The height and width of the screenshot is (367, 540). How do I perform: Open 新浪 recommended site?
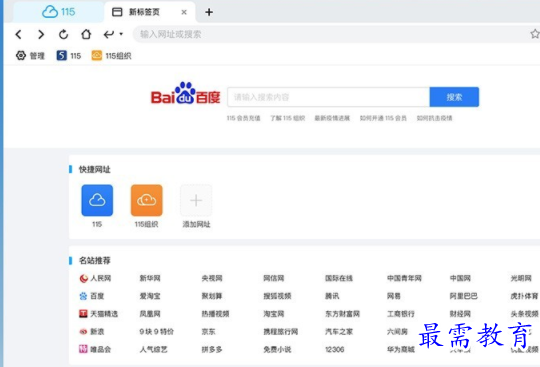pos(92,332)
